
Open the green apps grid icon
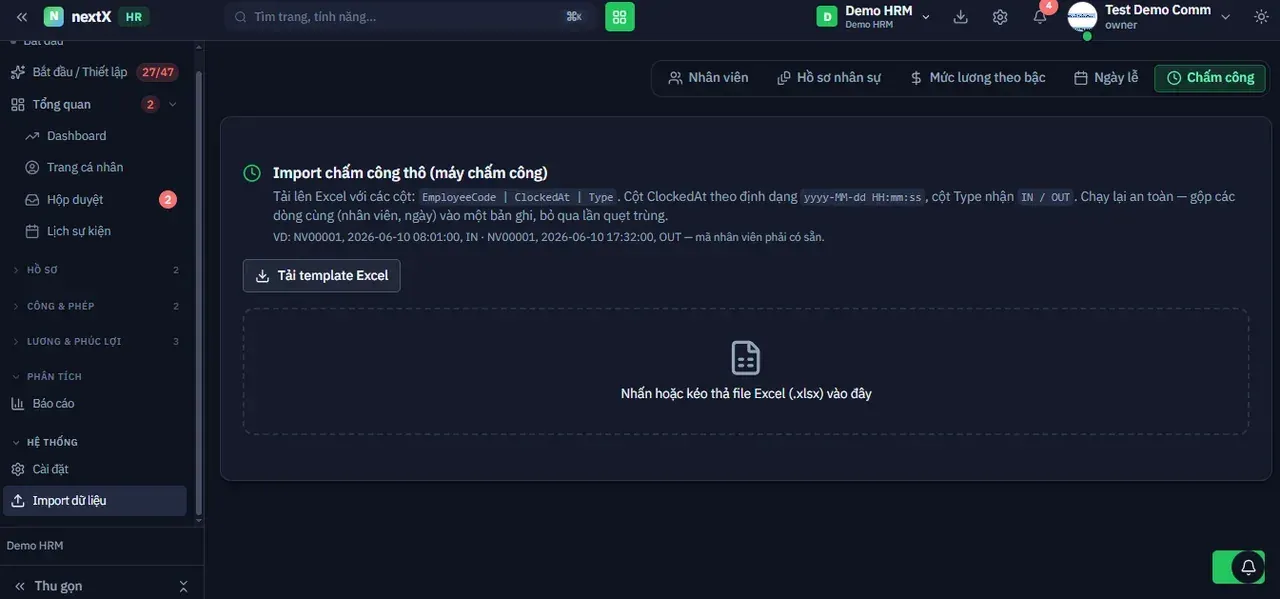pyautogui.click(x=620, y=17)
